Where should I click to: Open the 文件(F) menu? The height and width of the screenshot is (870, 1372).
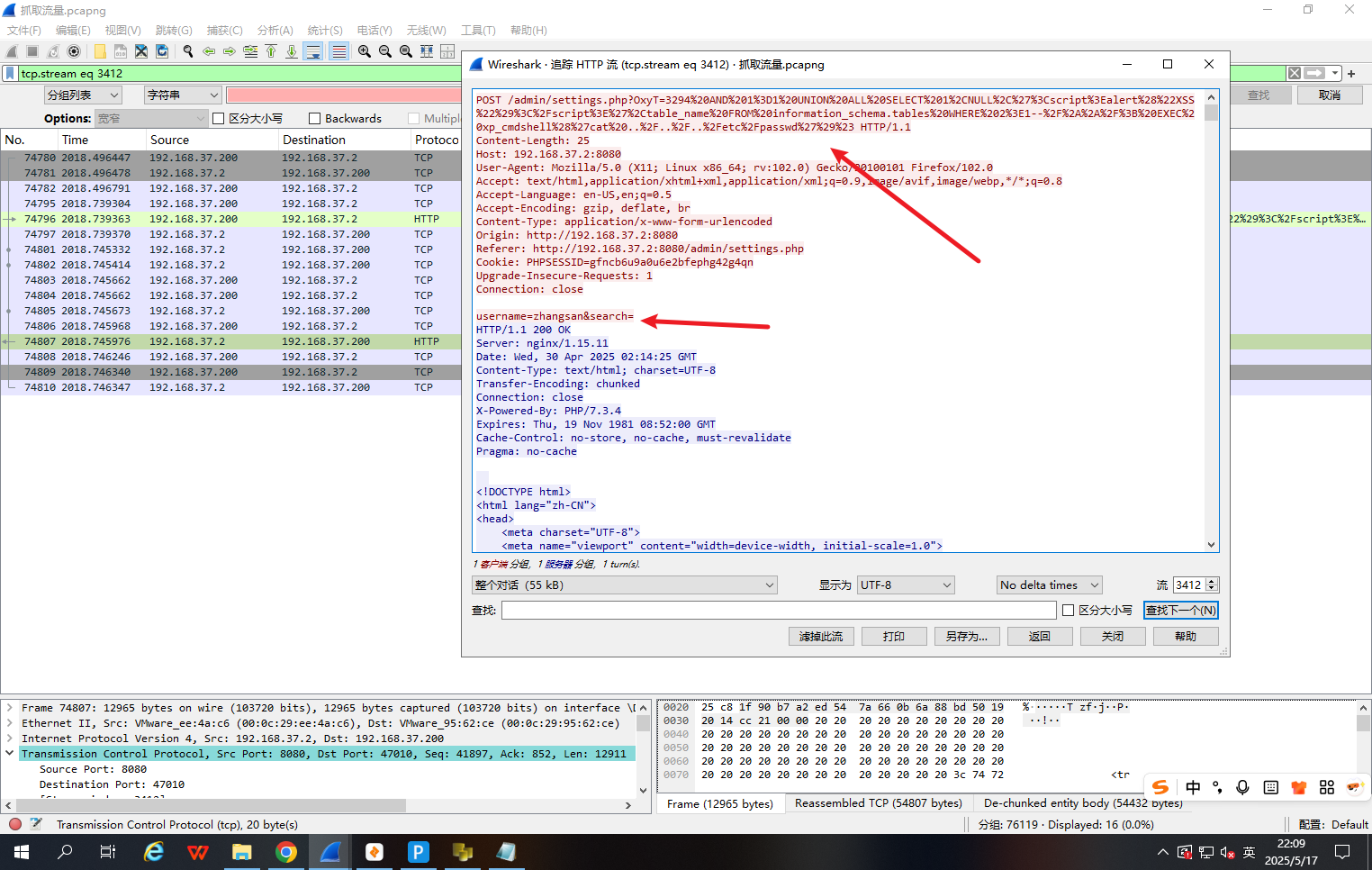(24, 31)
